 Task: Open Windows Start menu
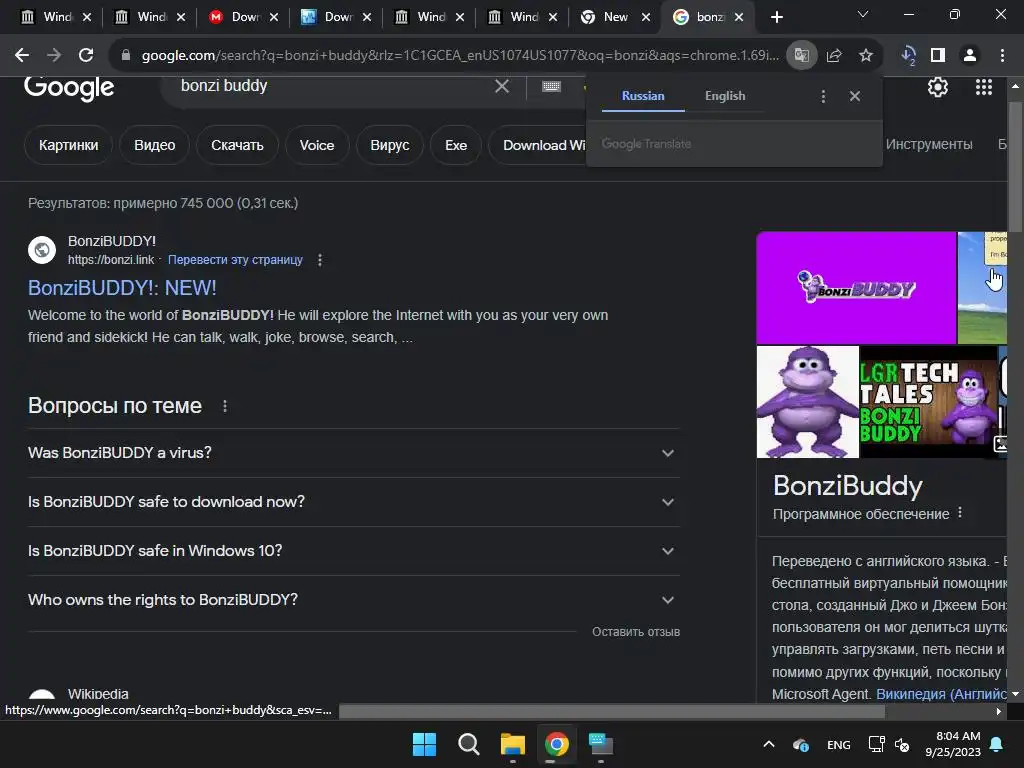coord(424,744)
